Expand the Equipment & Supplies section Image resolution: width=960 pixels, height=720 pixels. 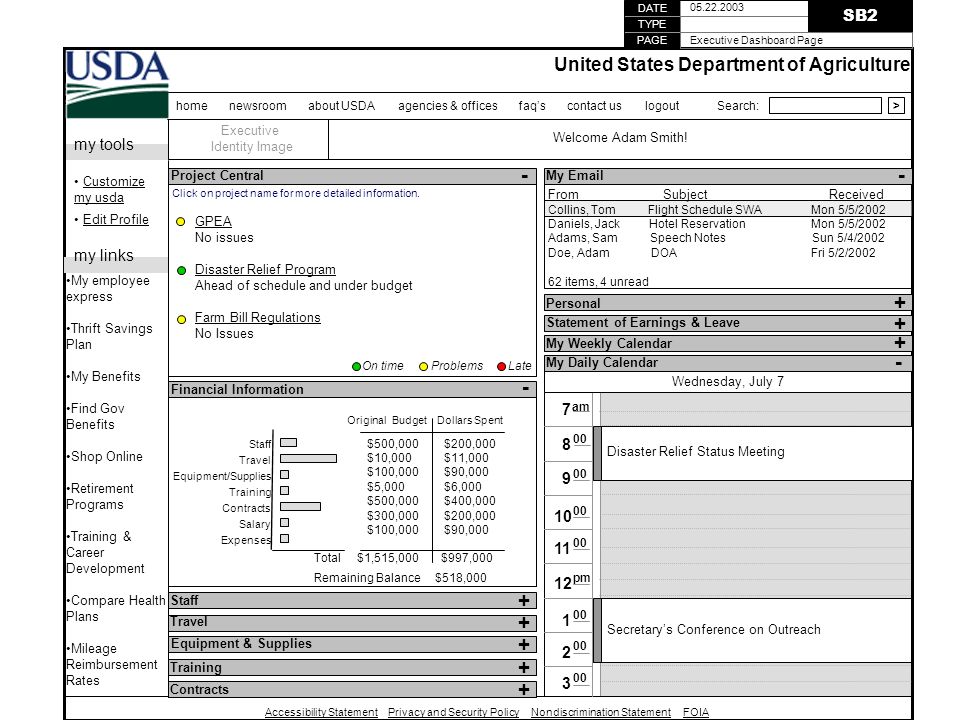524,644
